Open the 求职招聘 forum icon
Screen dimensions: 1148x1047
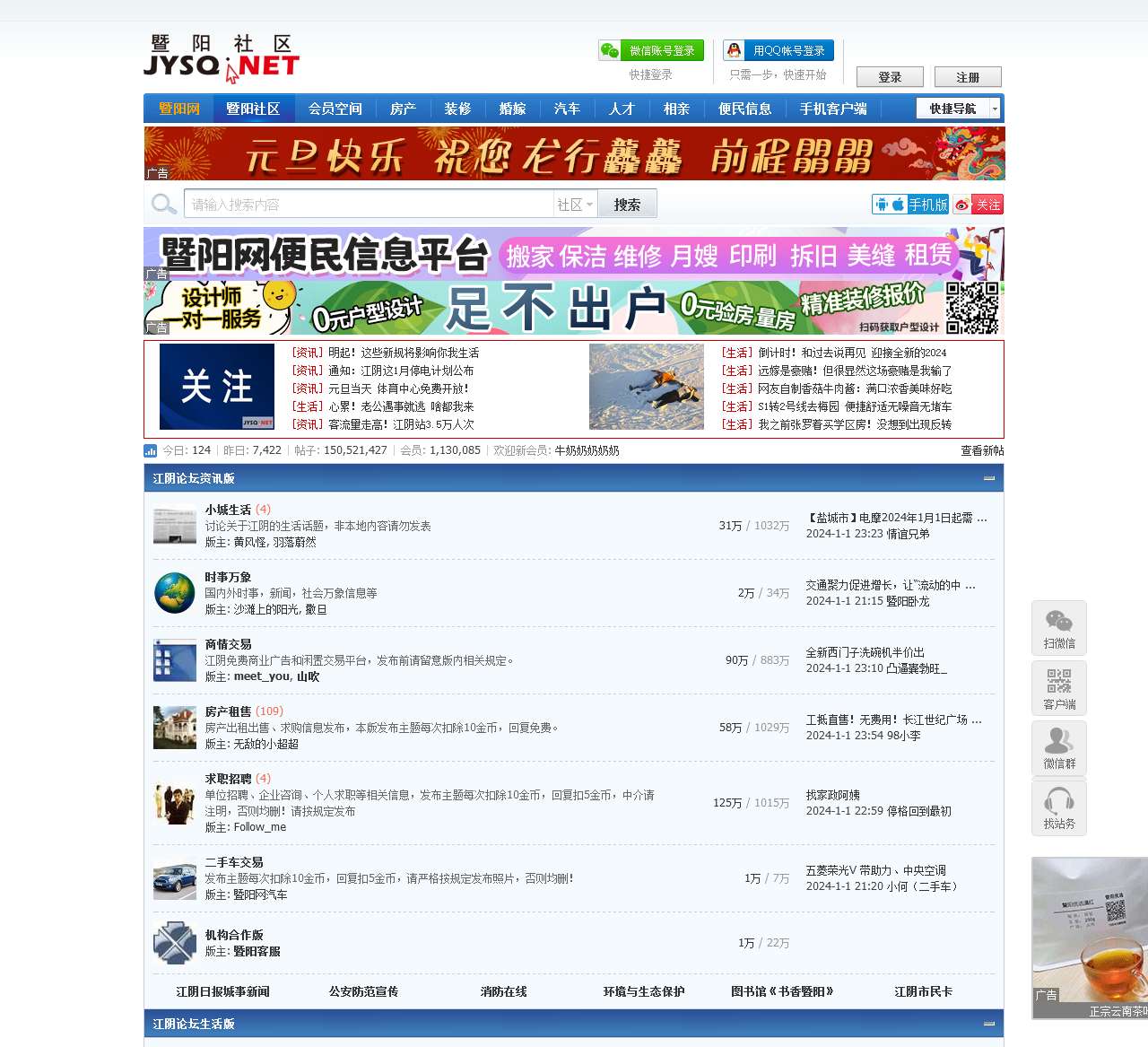175,803
